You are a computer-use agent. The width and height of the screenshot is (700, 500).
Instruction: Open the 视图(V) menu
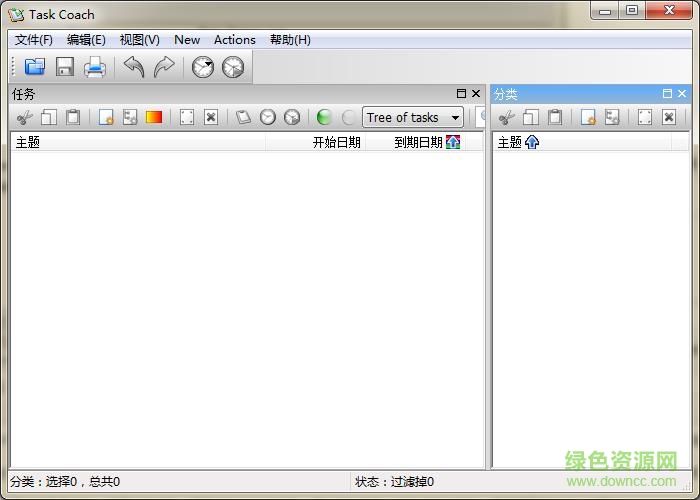pos(139,40)
